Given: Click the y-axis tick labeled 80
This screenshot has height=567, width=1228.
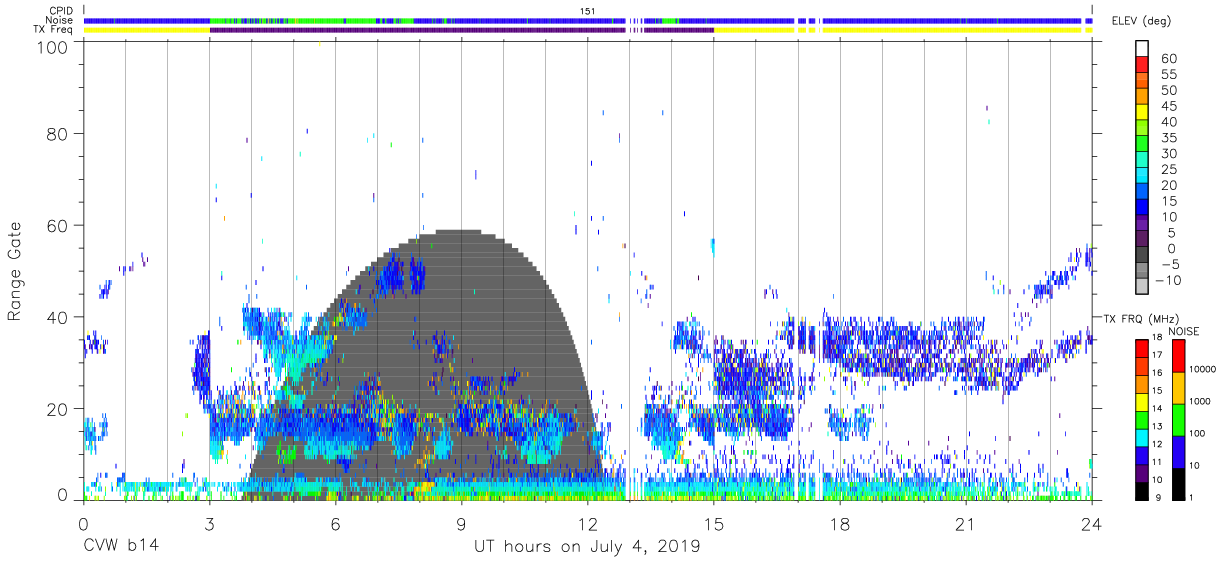Looking at the screenshot, I should pyautogui.click(x=58, y=133).
